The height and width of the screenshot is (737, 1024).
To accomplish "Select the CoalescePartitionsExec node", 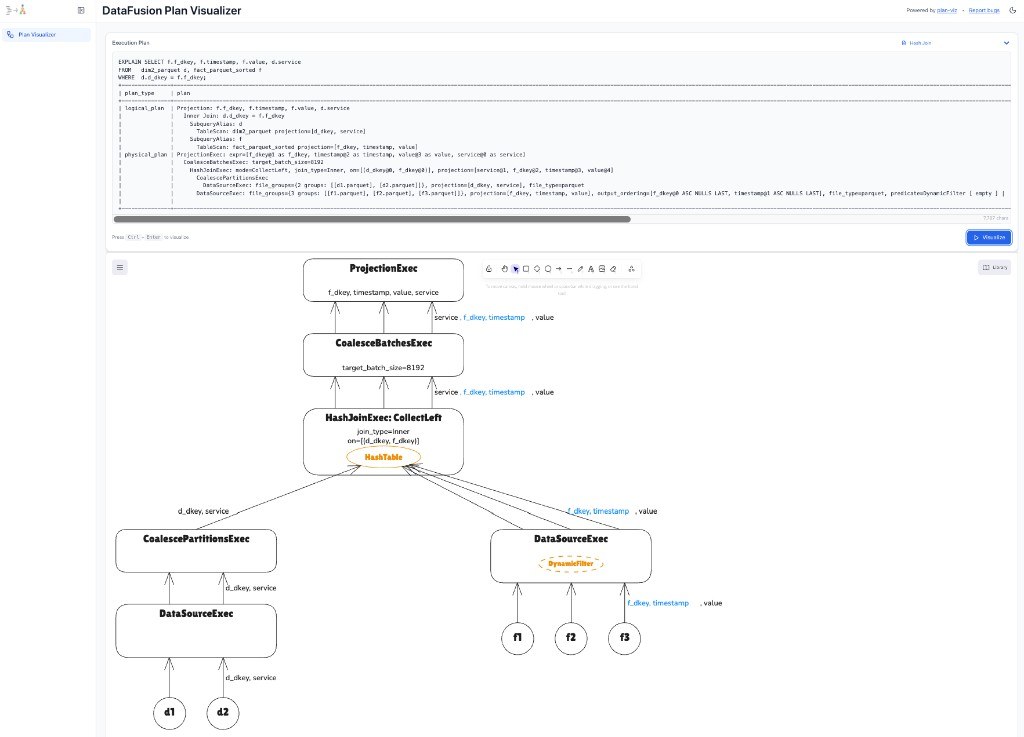I will point(196,551).
